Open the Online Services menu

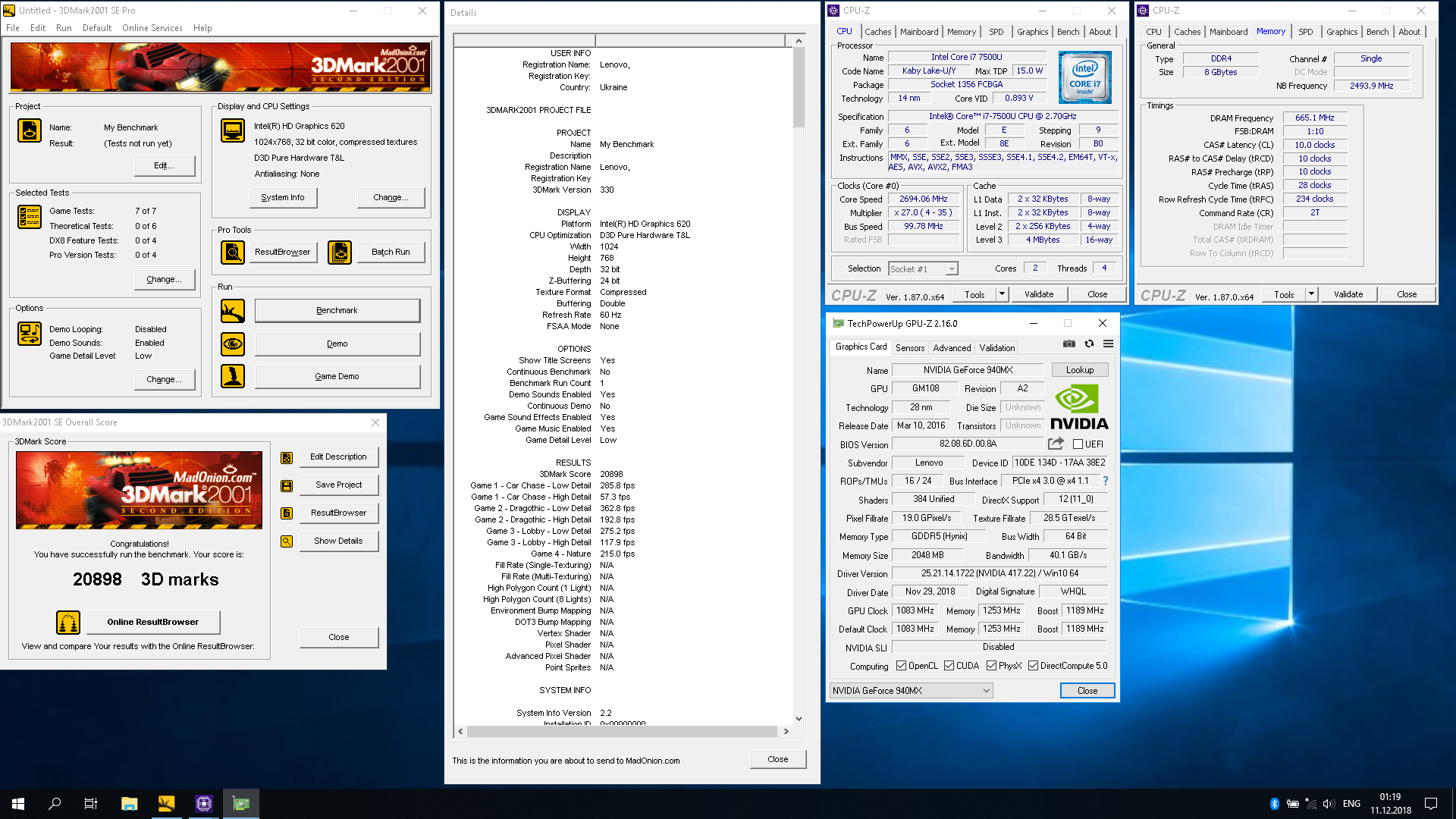coord(152,28)
